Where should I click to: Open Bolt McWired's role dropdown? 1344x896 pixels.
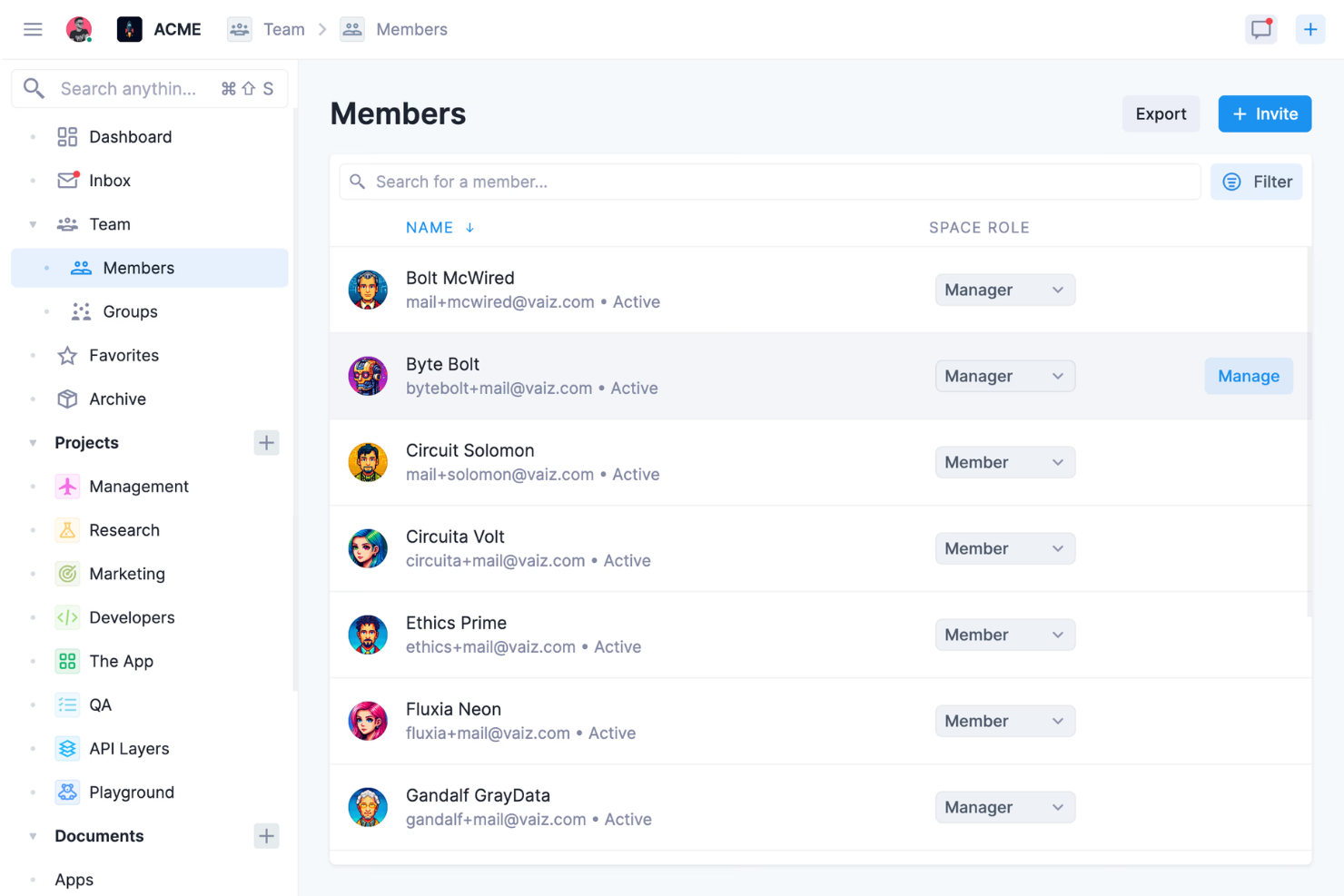point(1004,289)
